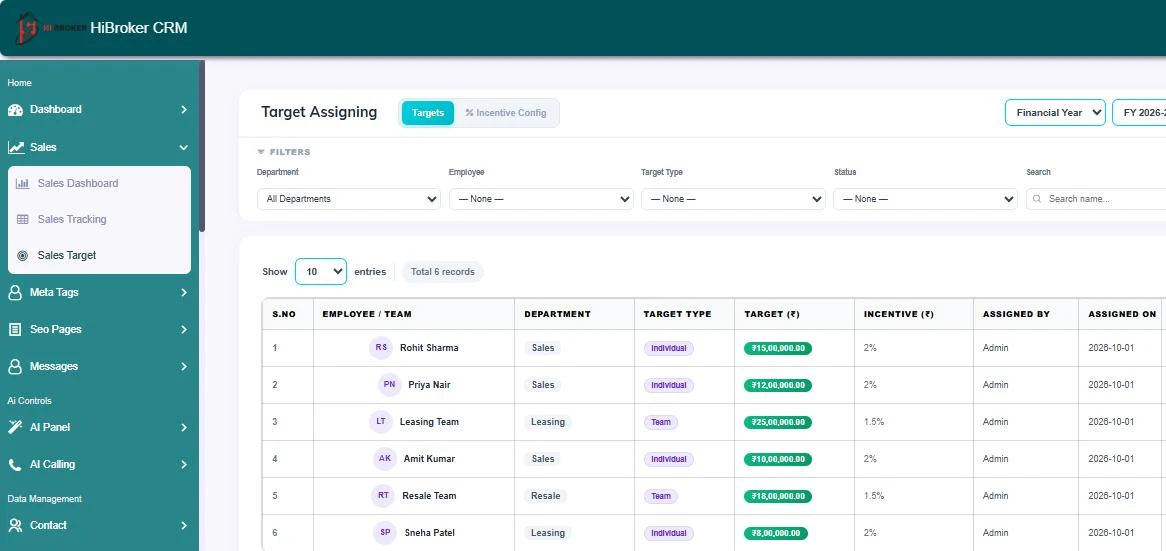1166x551 pixels.
Task: Click the Seo Pages document icon
Action: click(15, 329)
